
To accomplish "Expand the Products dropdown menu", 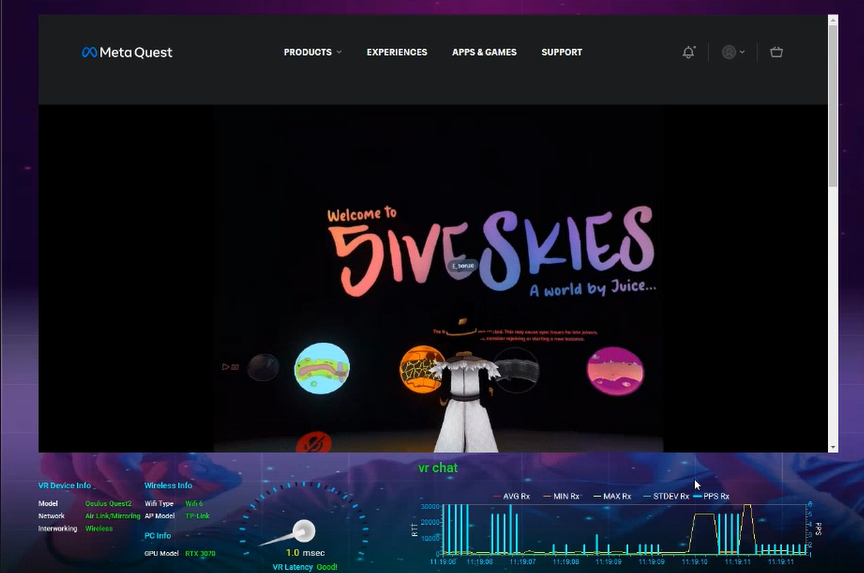I will click(x=312, y=52).
